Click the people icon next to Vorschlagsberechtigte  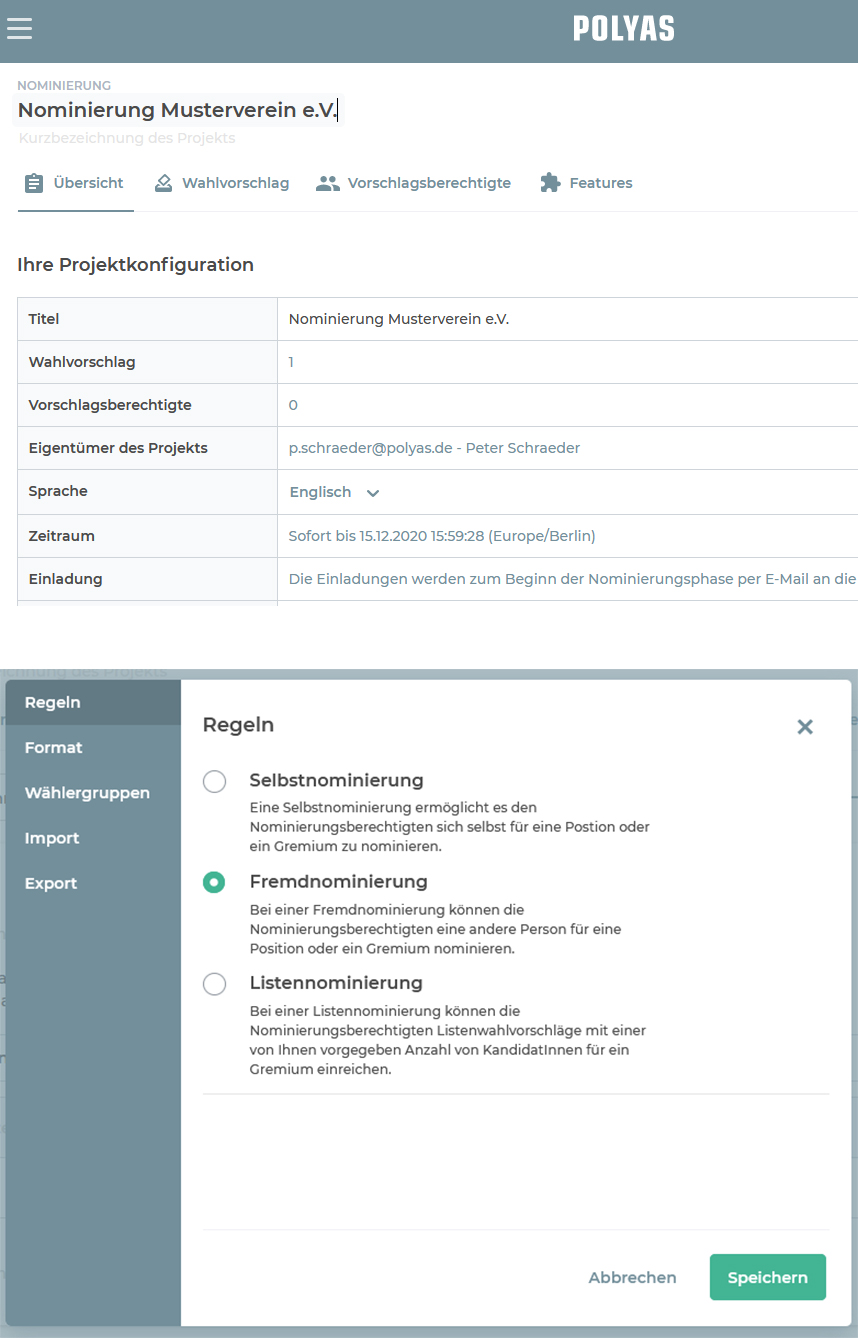pyautogui.click(x=328, y=183)
